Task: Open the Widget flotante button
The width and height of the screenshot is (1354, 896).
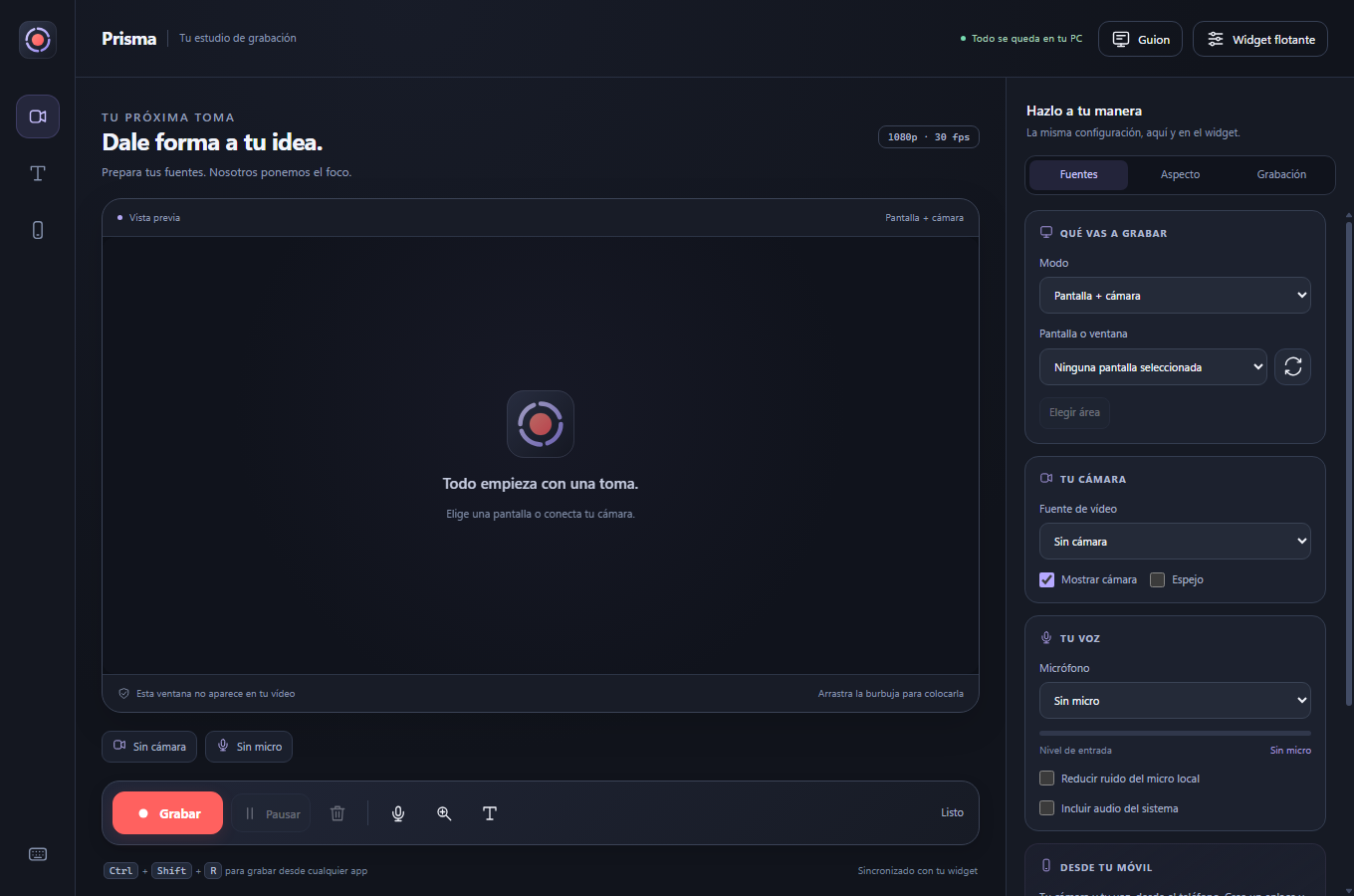Action: tap(1260, 39)
